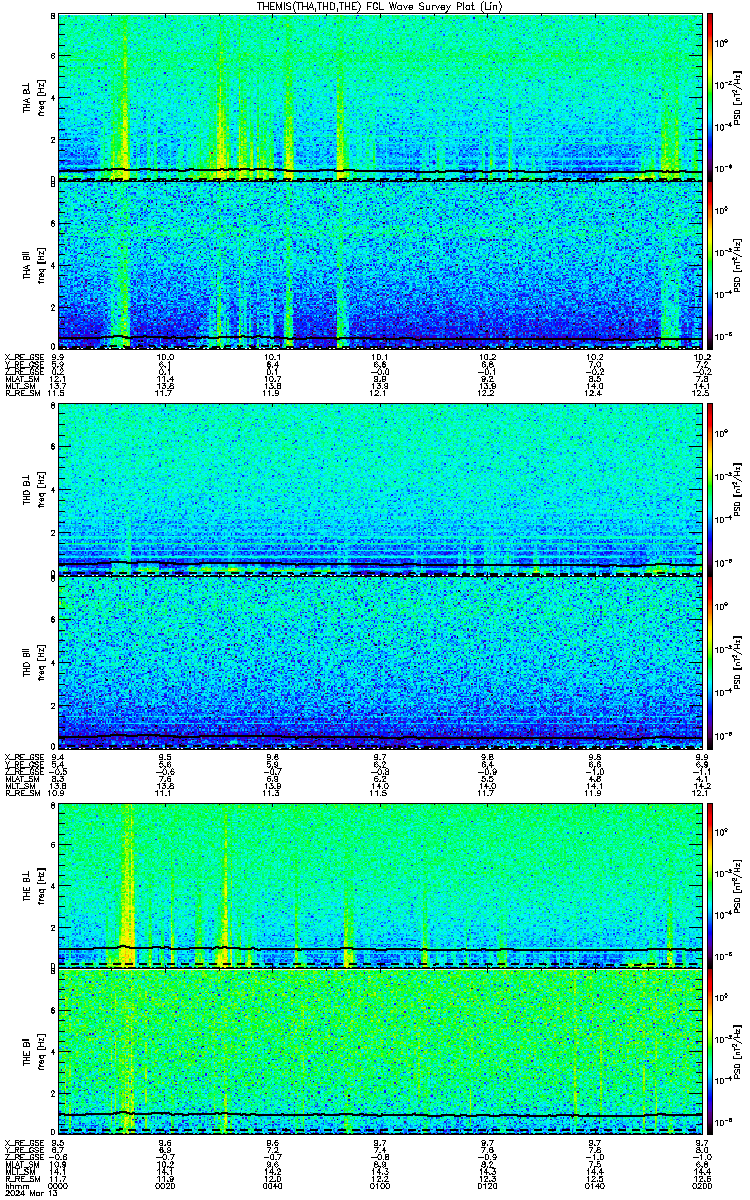The width and height of the screenshot is (750, 1200).
Task: Click the THEMIS FGL Wave Survey Plot title
Action: [380, 6]
